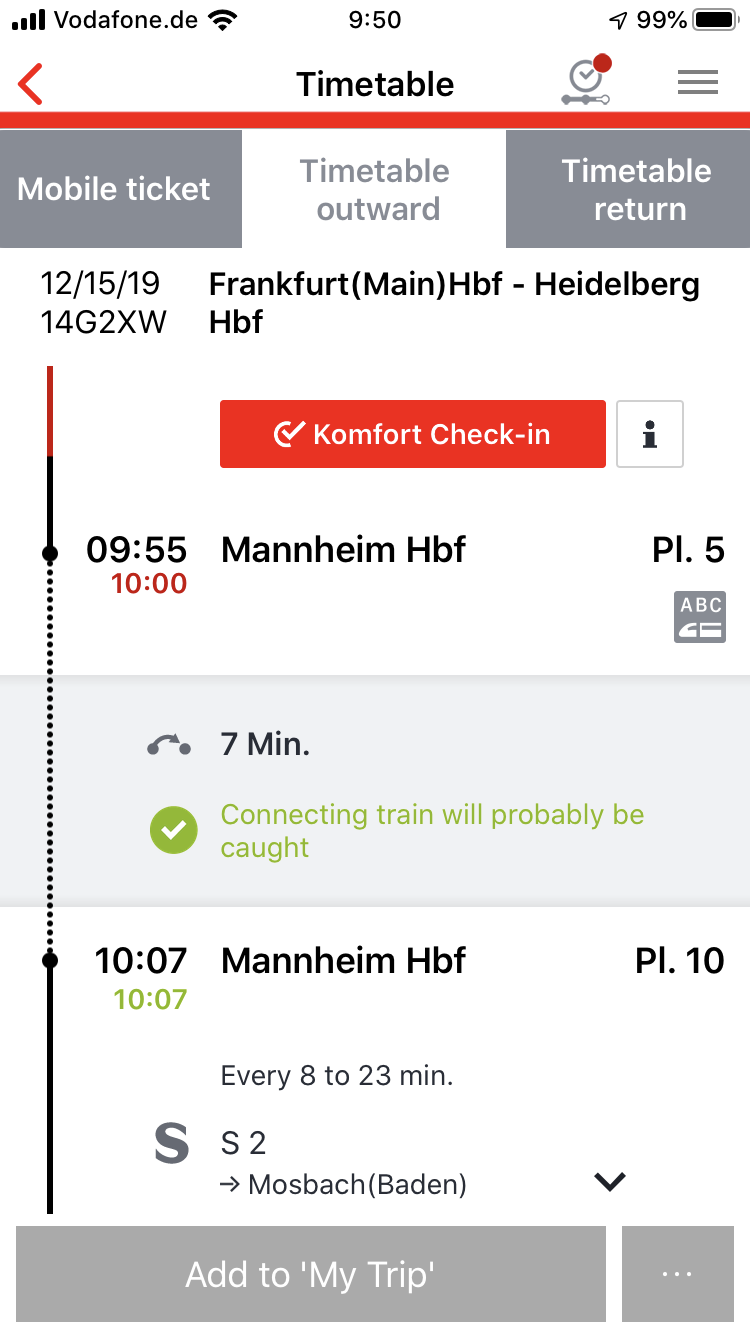Open the hamburger menu
Image resolution: width=750 pixels, height=1334 pixels.
pyautogui.click(x=698, y=83)
